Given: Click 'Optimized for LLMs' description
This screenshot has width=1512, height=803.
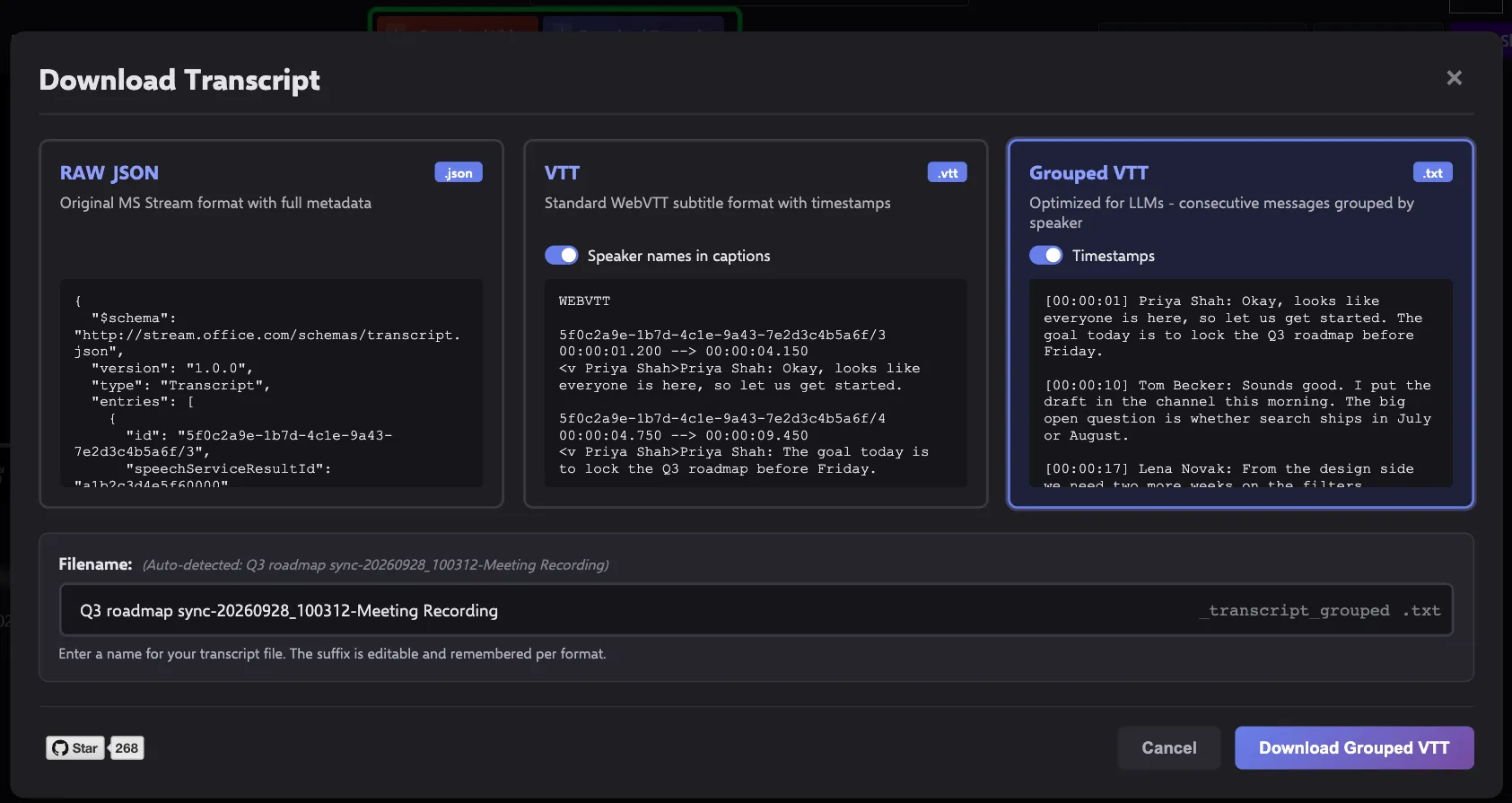Looking at the screenshot, I should tap(1221, 213).
